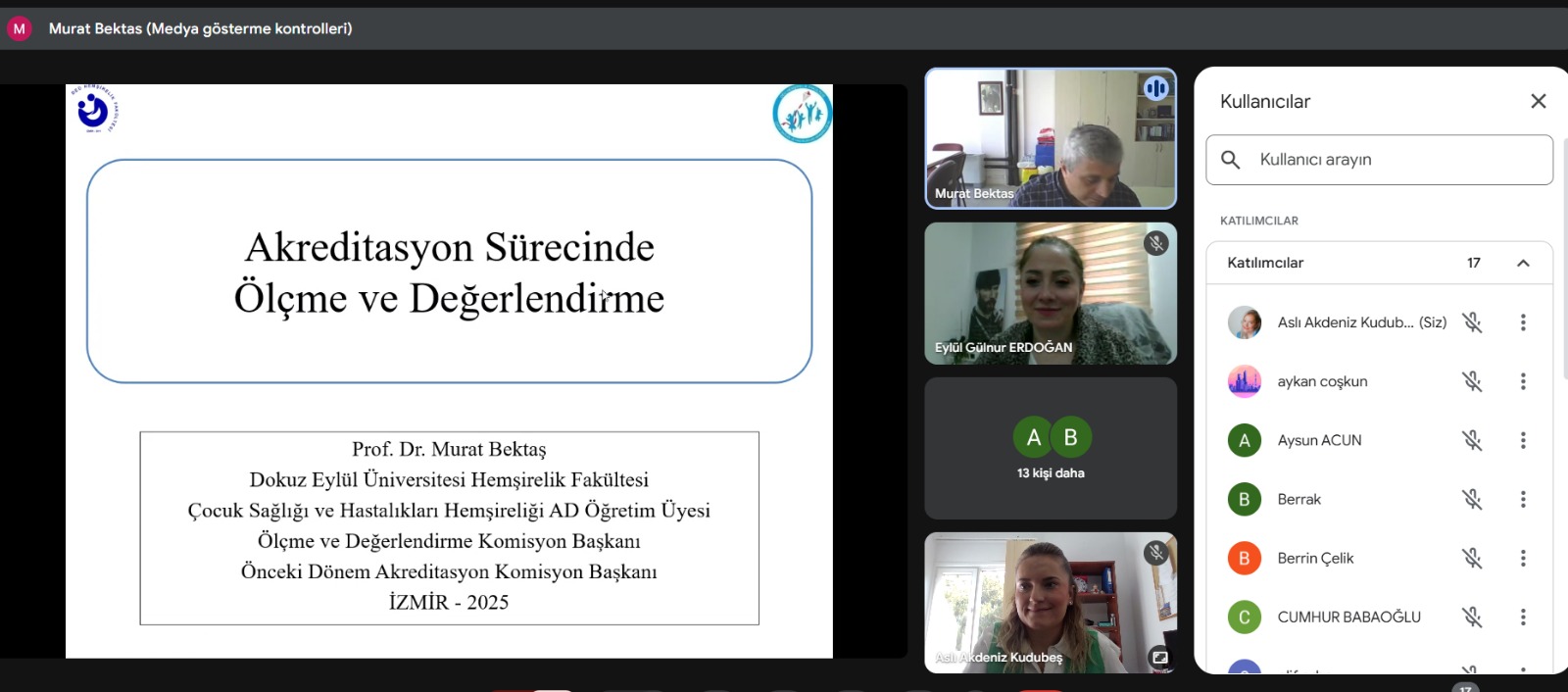Click the picture-in-picture icon on Aslı's video tile

click(1159, 658)
